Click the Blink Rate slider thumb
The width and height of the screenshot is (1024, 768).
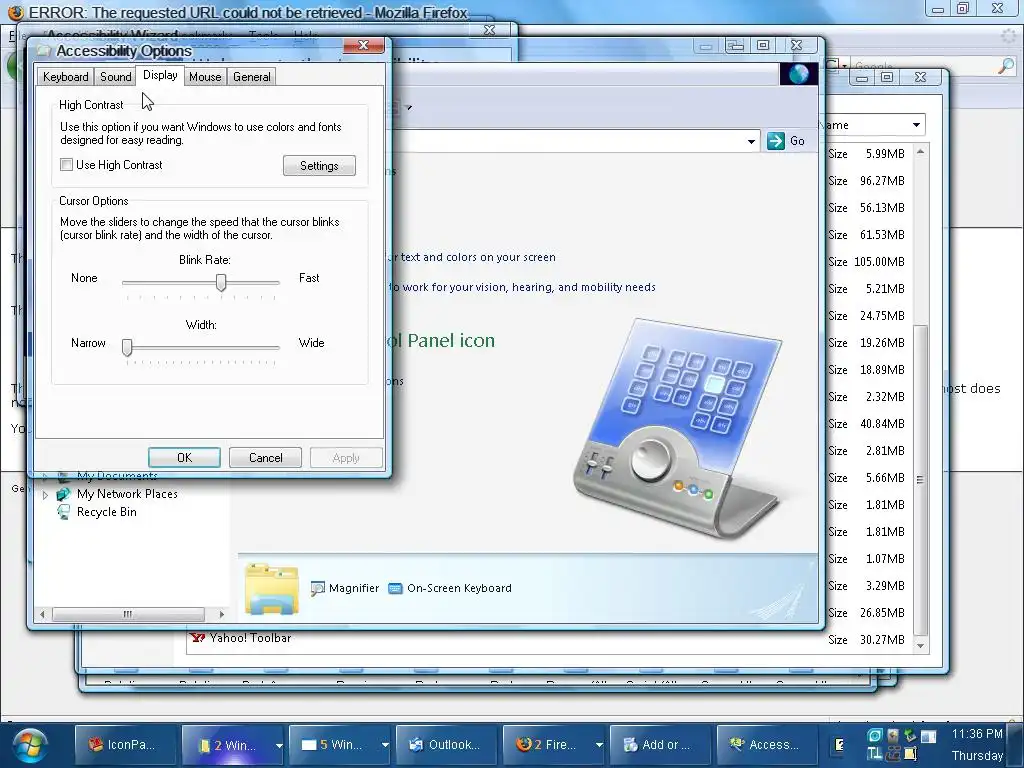coord(221,283)
